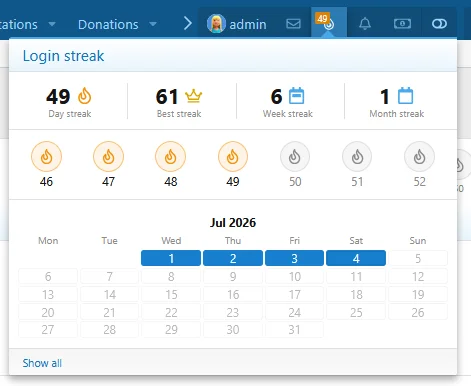Select the grey day 50 flame badge
The image size is (471, 386).
[x=295, y=156]
